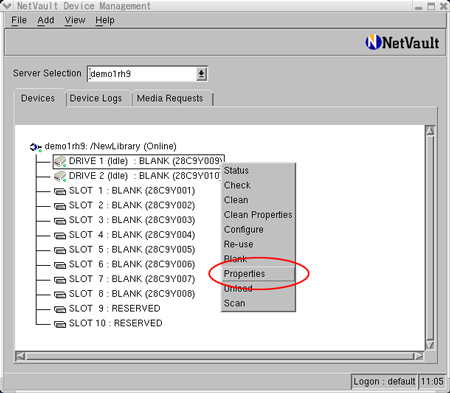Select SLOT 5 : BLANK (28C9Y005)

tap(132, 250)
